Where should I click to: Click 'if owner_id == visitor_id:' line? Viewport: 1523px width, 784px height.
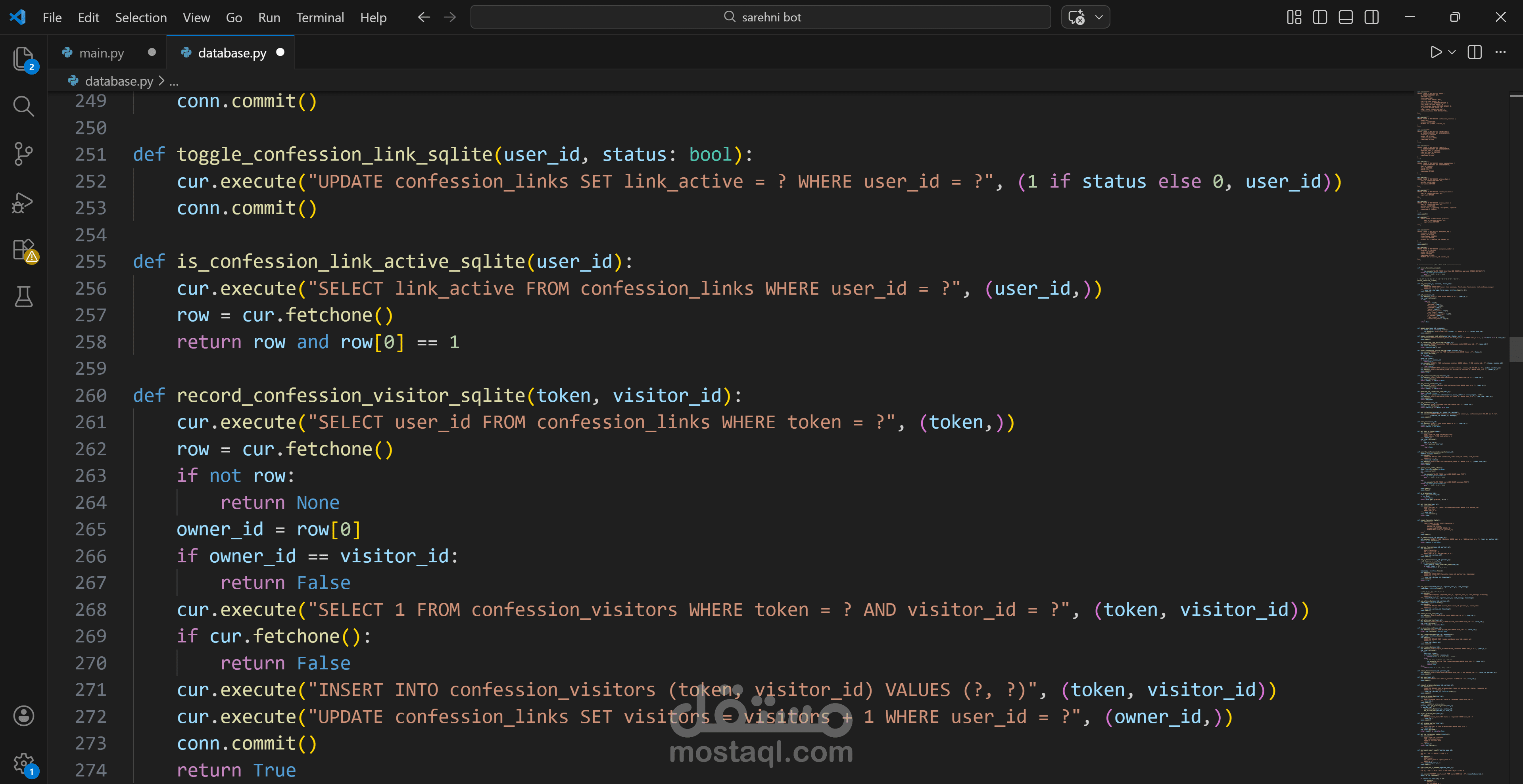point(317,556)
